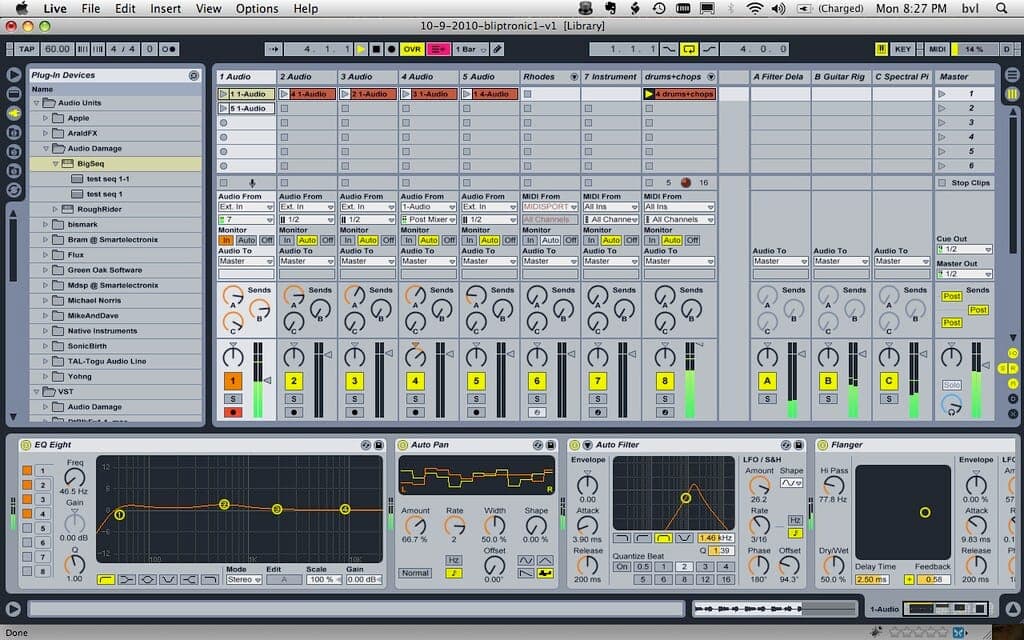The image size is (1024, 640).
Task: Launch scene 3 in Master track
Action: pos(942,123)
